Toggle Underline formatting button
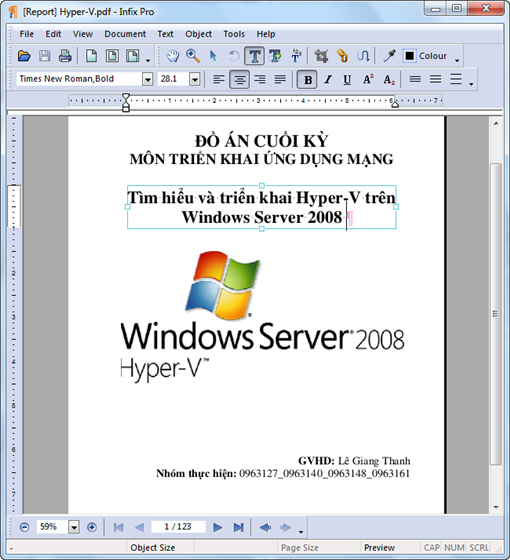The width and height of the screenshot is (510, 560). [347, 79]
